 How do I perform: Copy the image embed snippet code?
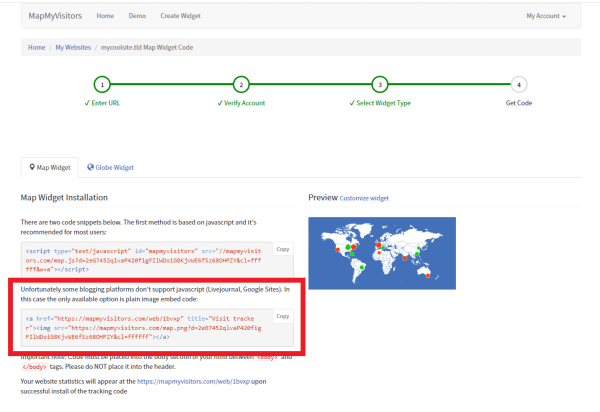[x=283, y=316]
